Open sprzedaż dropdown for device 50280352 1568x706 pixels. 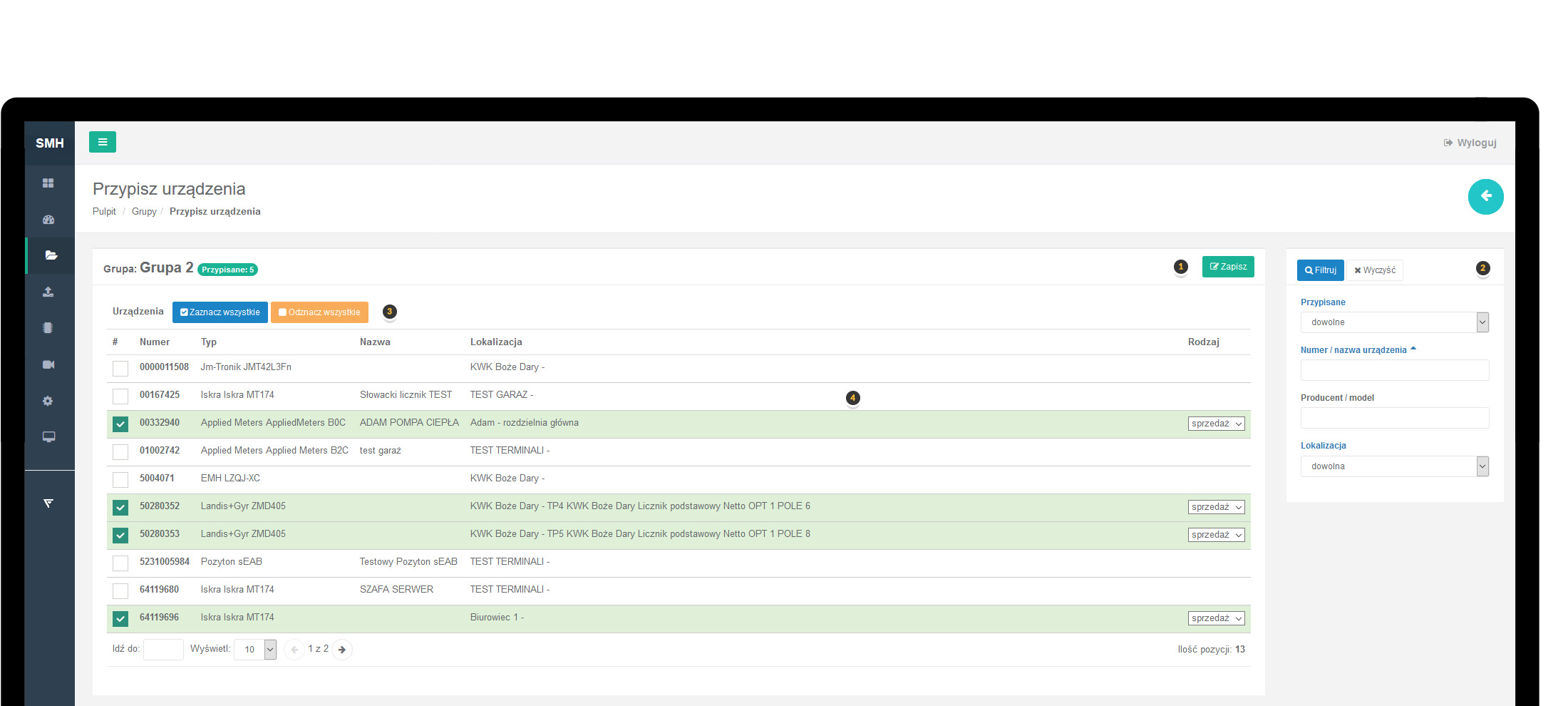pyautogui.click(x=1216, y=507)
